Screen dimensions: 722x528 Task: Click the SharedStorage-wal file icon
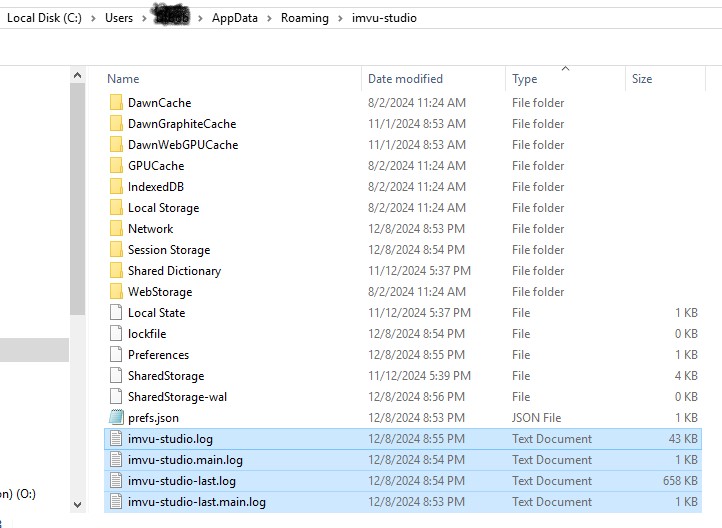pos(116,397)
